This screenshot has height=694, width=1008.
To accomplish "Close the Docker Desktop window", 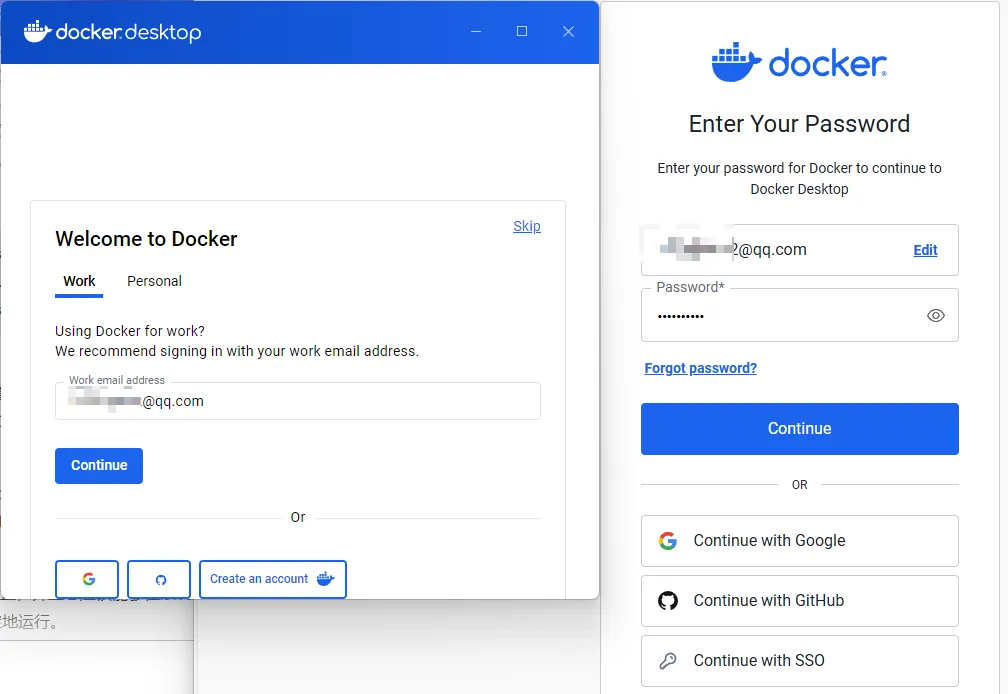I will pos(568,31).
